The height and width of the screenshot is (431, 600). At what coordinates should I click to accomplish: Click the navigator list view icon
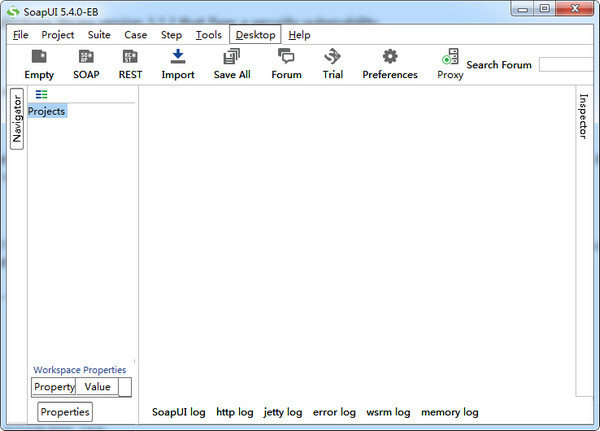pyautogui.click(x=41, y=94)
